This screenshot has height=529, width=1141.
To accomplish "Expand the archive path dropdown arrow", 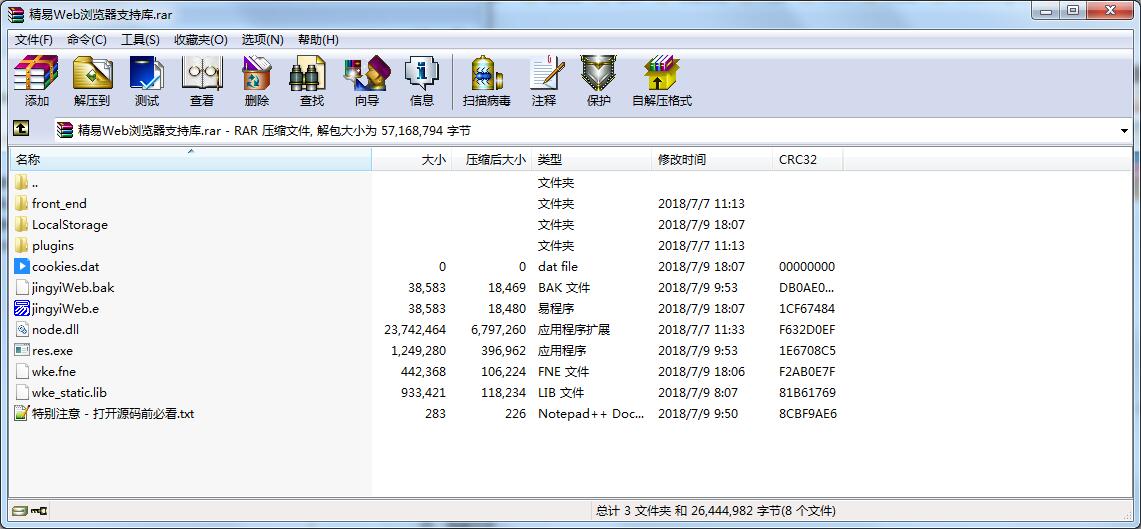I will (1125, 131).
